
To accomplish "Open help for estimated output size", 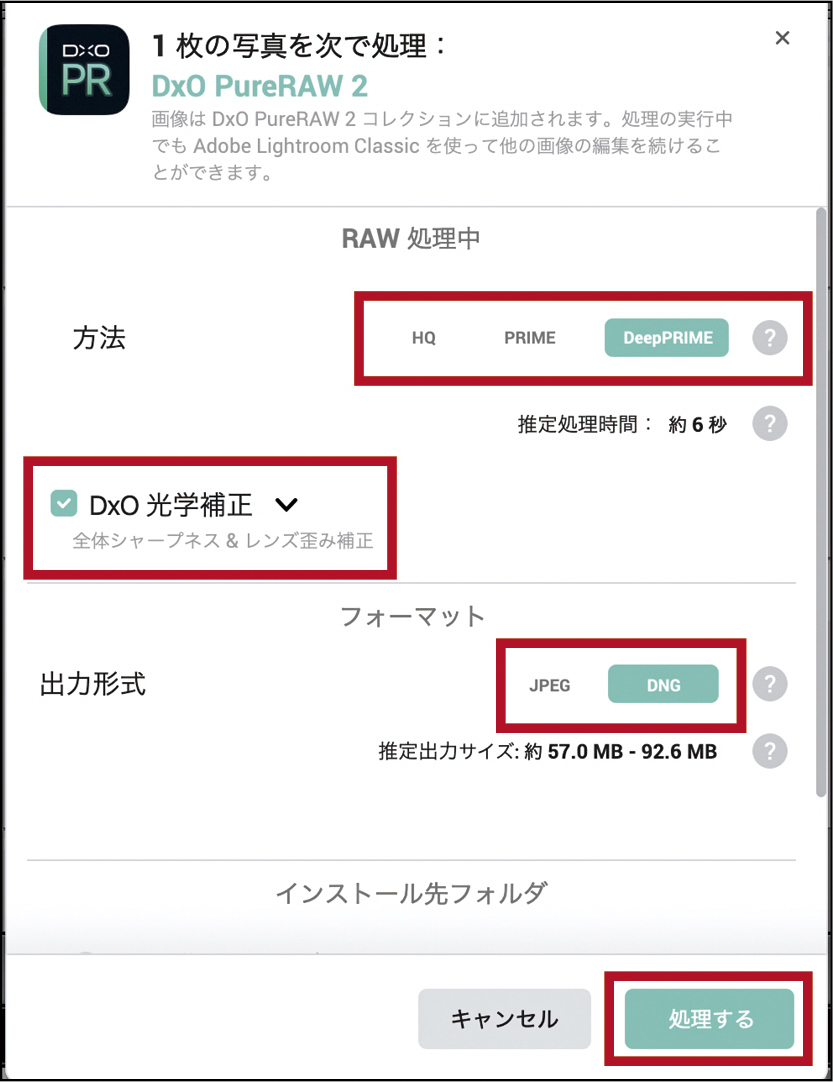I will [769, 751].
